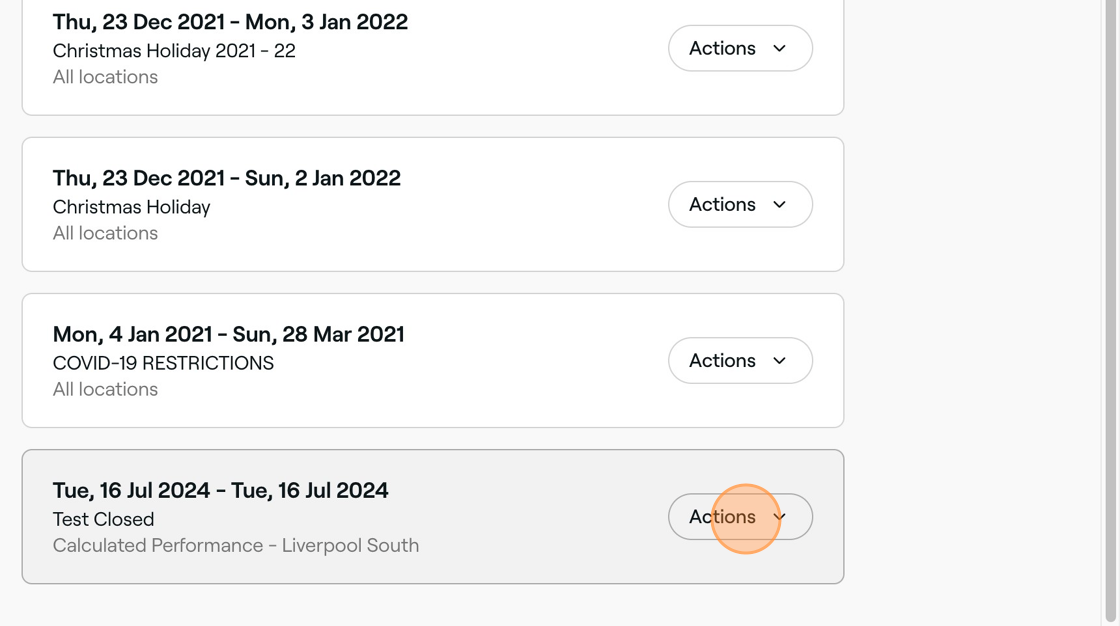Select the Thu, 23 Dec 2021 - Mon, 3 Jan 2022 heading
Screen dimensions: 1120x626
tap(230, 22)
